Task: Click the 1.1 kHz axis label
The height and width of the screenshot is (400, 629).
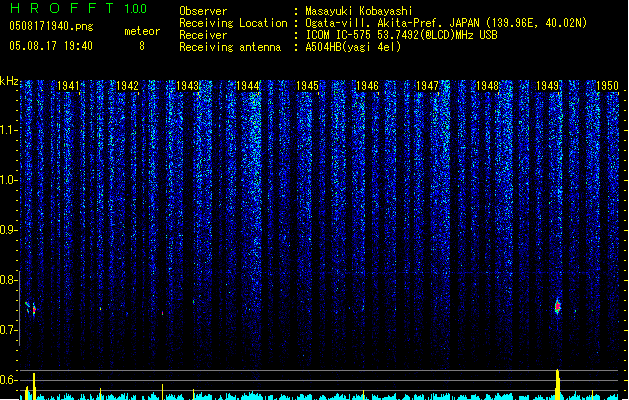Action: coord(8,130)
